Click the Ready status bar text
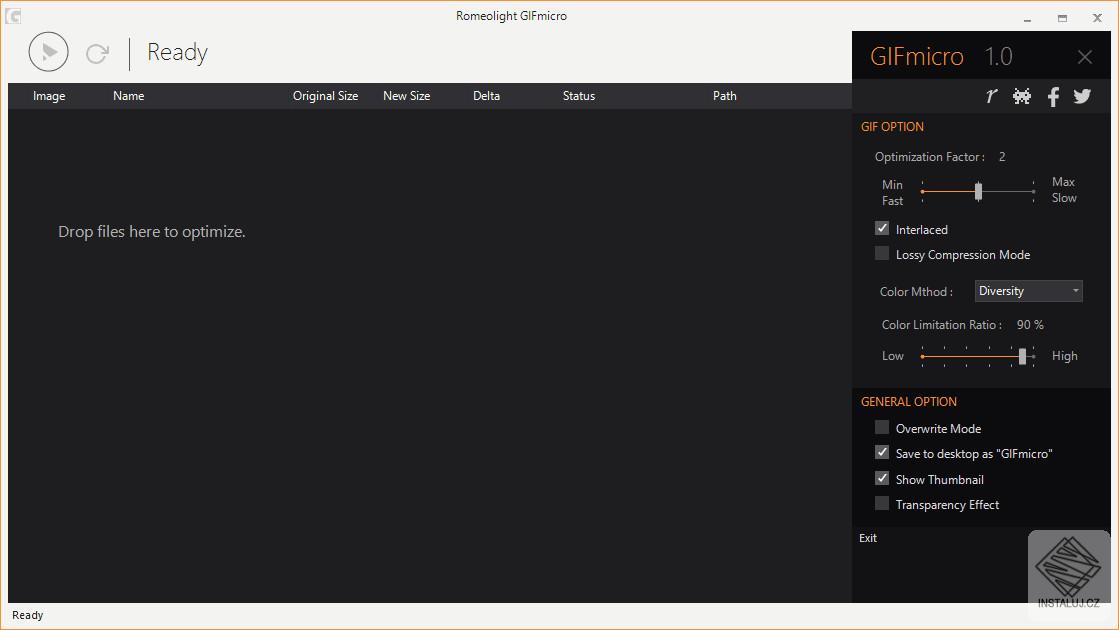The height and width of the screenshot is (630, 1119). 28,615
